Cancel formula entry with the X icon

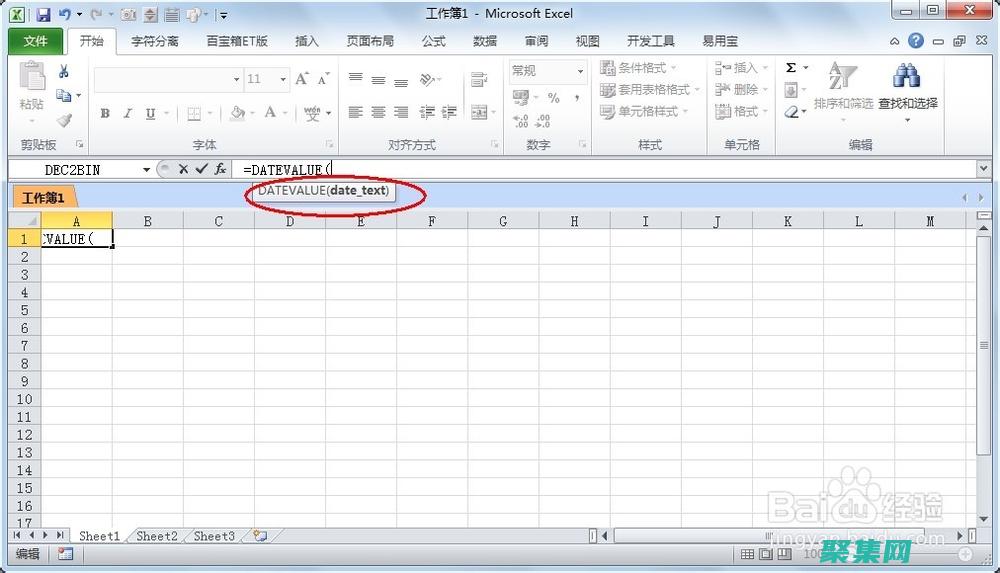tap(183, 169)
